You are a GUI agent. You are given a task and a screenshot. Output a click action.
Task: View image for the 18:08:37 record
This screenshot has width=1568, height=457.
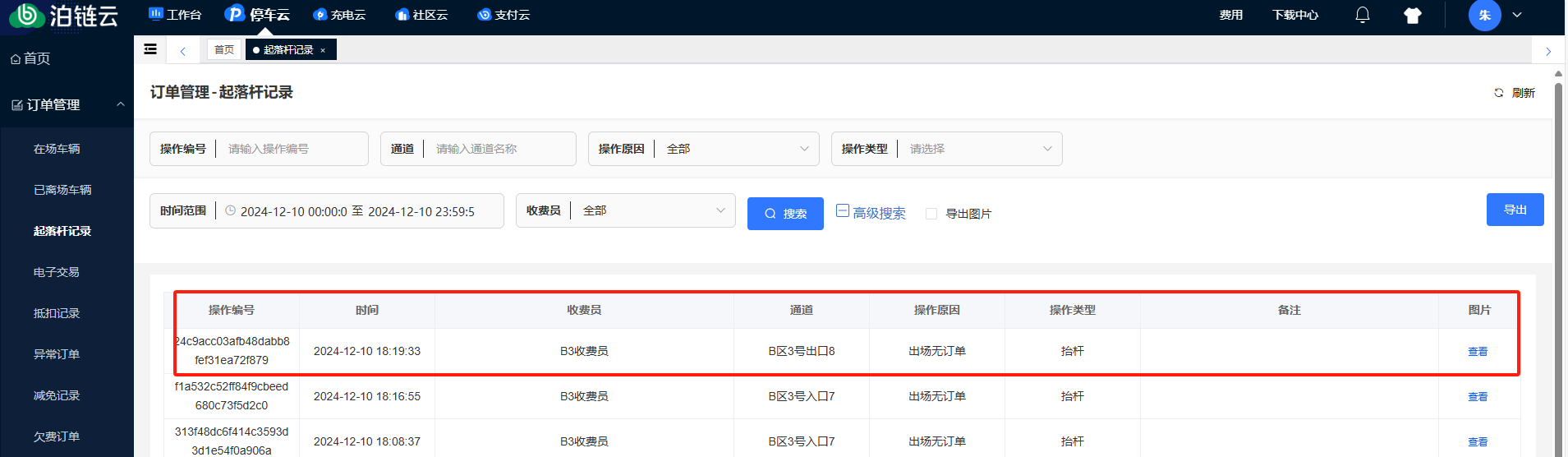pos(1478,442)
